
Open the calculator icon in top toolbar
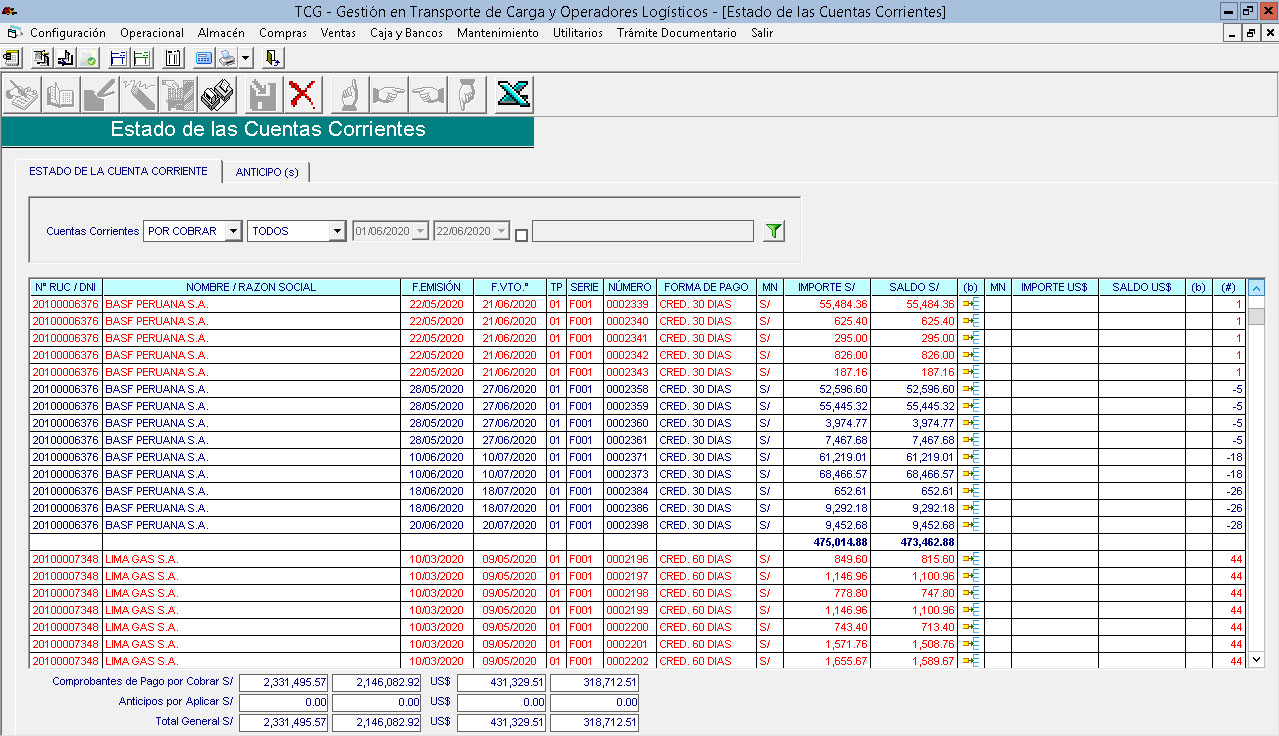tap(203, 58)
